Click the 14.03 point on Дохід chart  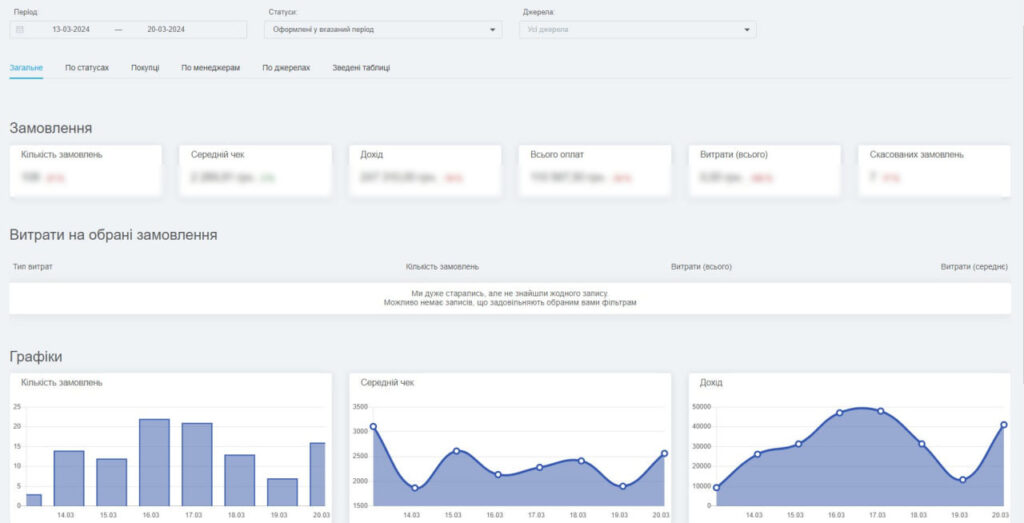757,454
